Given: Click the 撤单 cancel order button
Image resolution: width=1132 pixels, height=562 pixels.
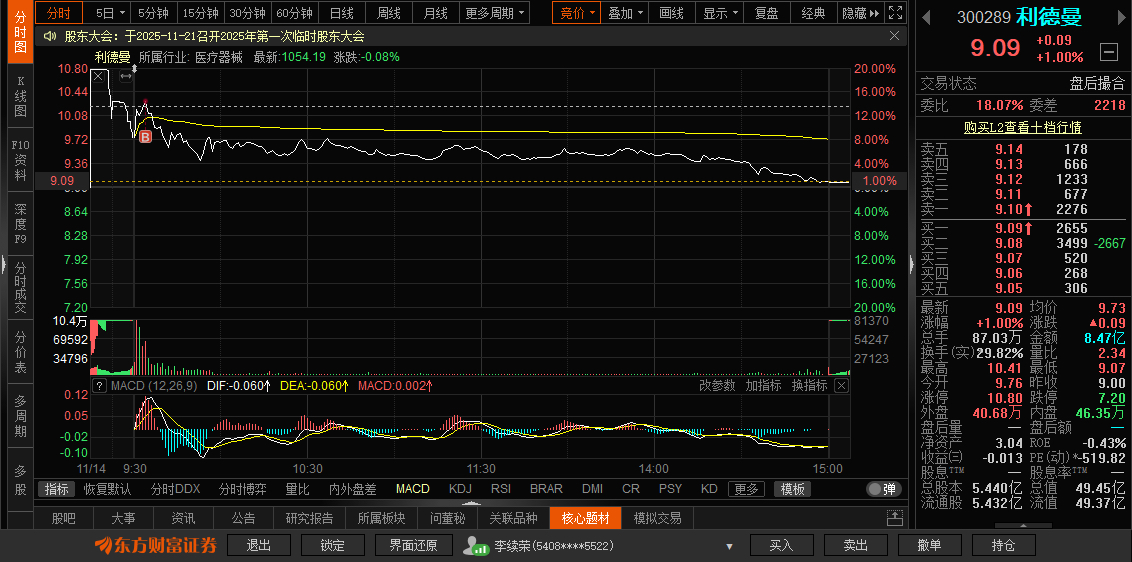Looking at the screenshot, I should (930, 545).
